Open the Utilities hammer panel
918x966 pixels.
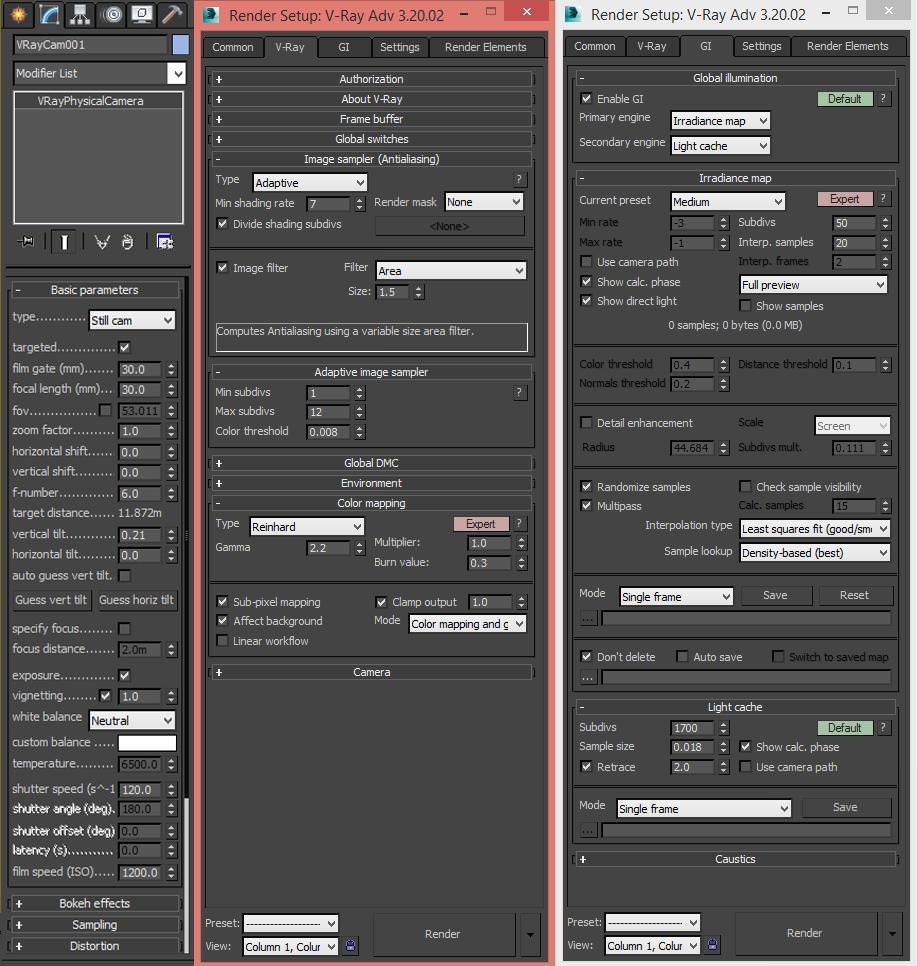[172, 14]
